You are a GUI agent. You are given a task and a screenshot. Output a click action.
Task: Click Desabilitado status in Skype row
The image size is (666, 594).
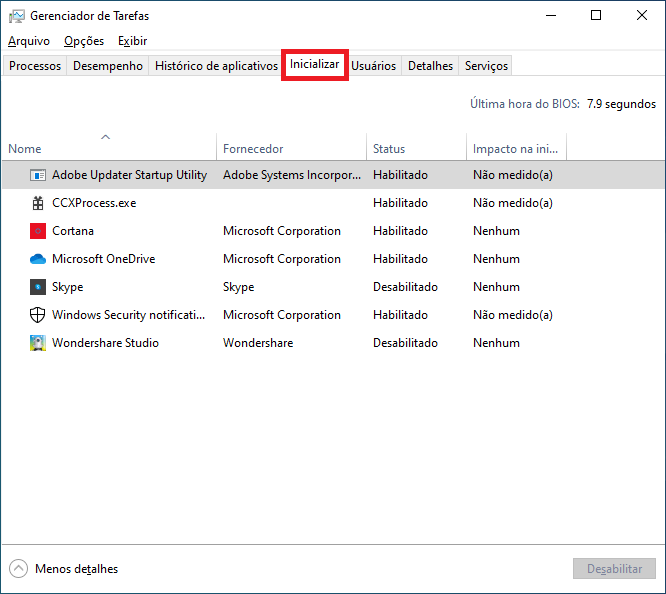pyautogui.click(x=405, y=287)
